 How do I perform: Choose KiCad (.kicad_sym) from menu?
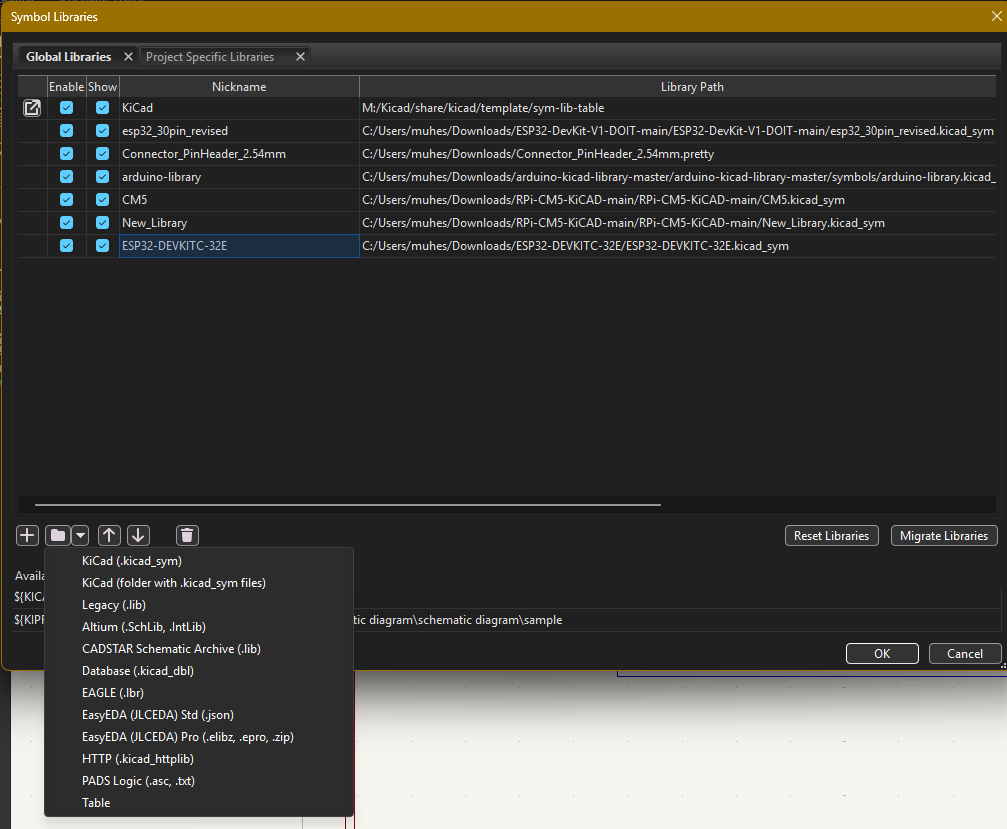pyautogui.click(x=199, y=561)
